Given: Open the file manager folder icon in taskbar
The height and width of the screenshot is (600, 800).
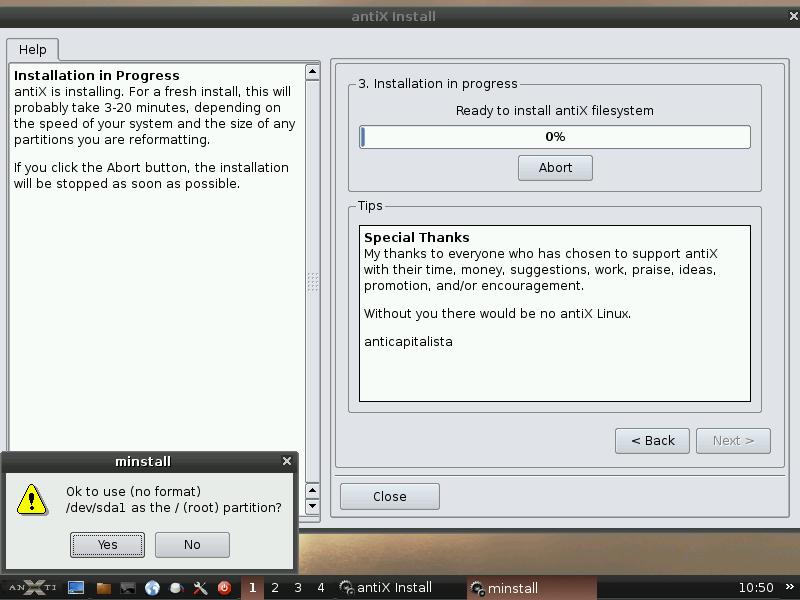Looking at the screenshot, I should click(x=104, y=588).
